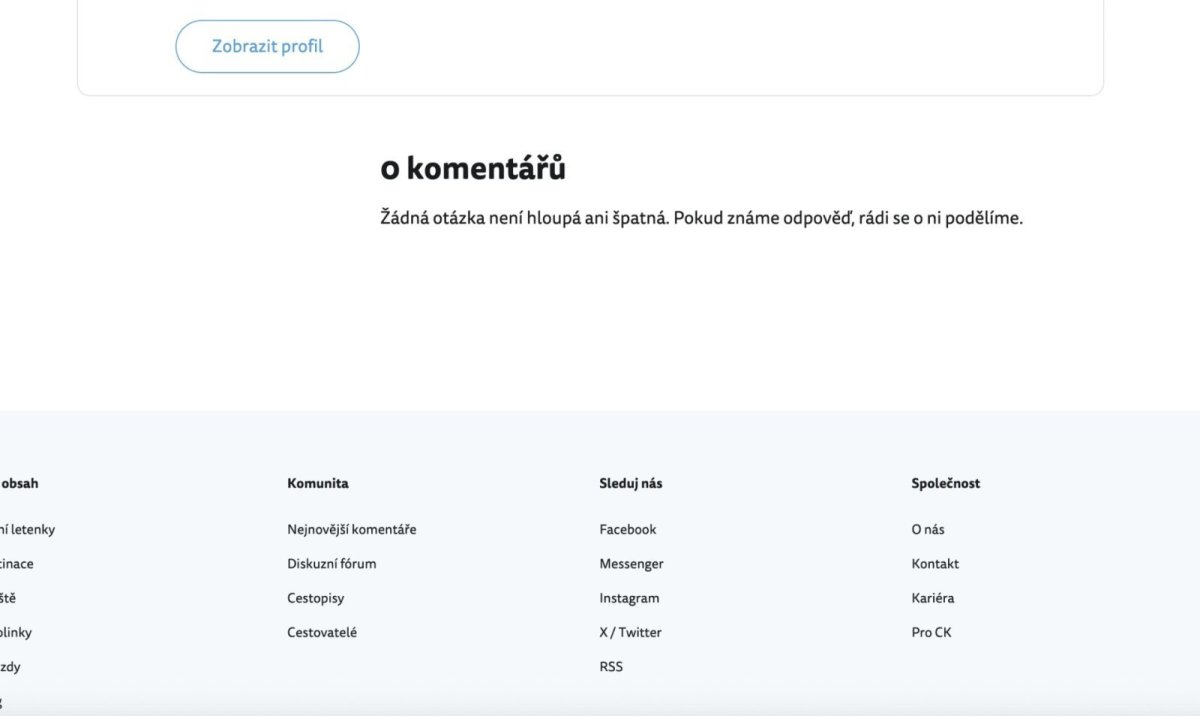Click footer link ending in 'olinky'

(16, 632)
